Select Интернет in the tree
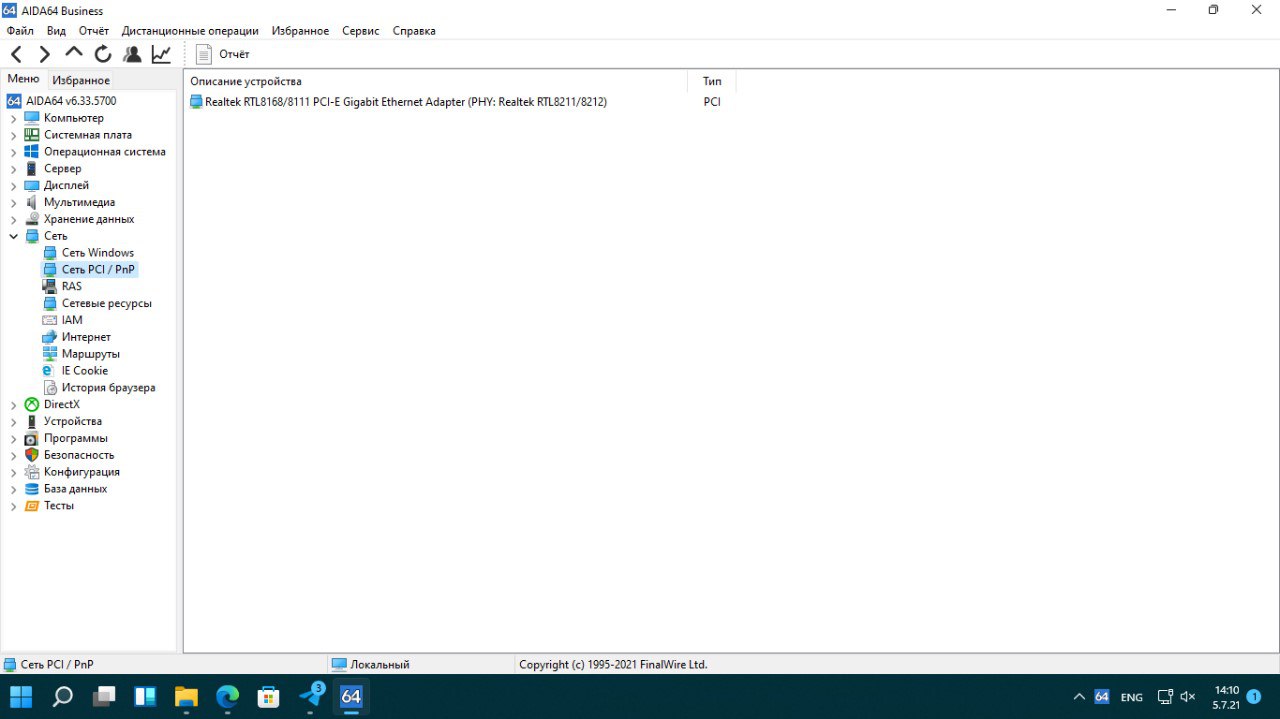 tap(86, 337)
